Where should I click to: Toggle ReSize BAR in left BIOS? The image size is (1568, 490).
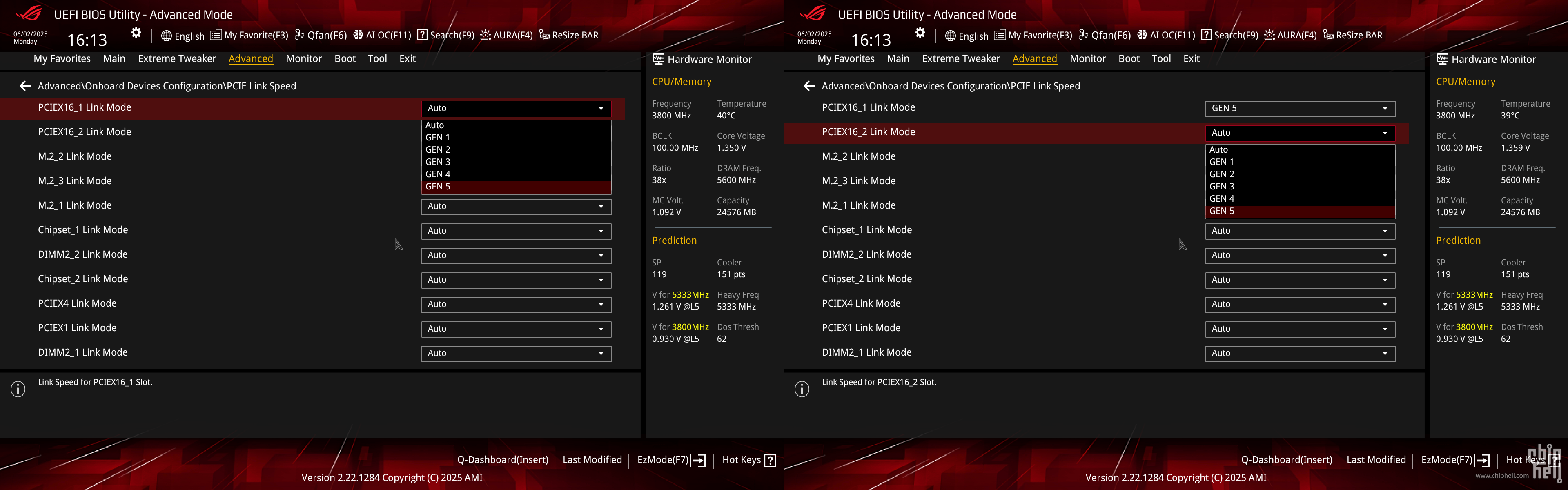[568, 35]
